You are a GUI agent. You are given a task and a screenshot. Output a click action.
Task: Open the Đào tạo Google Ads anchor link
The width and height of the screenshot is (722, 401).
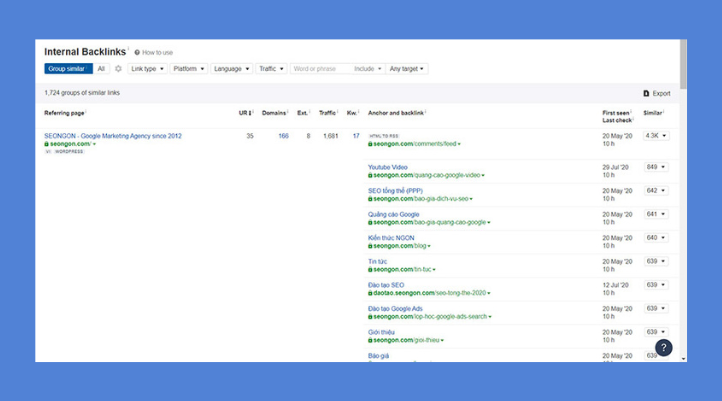click(395, 308)
